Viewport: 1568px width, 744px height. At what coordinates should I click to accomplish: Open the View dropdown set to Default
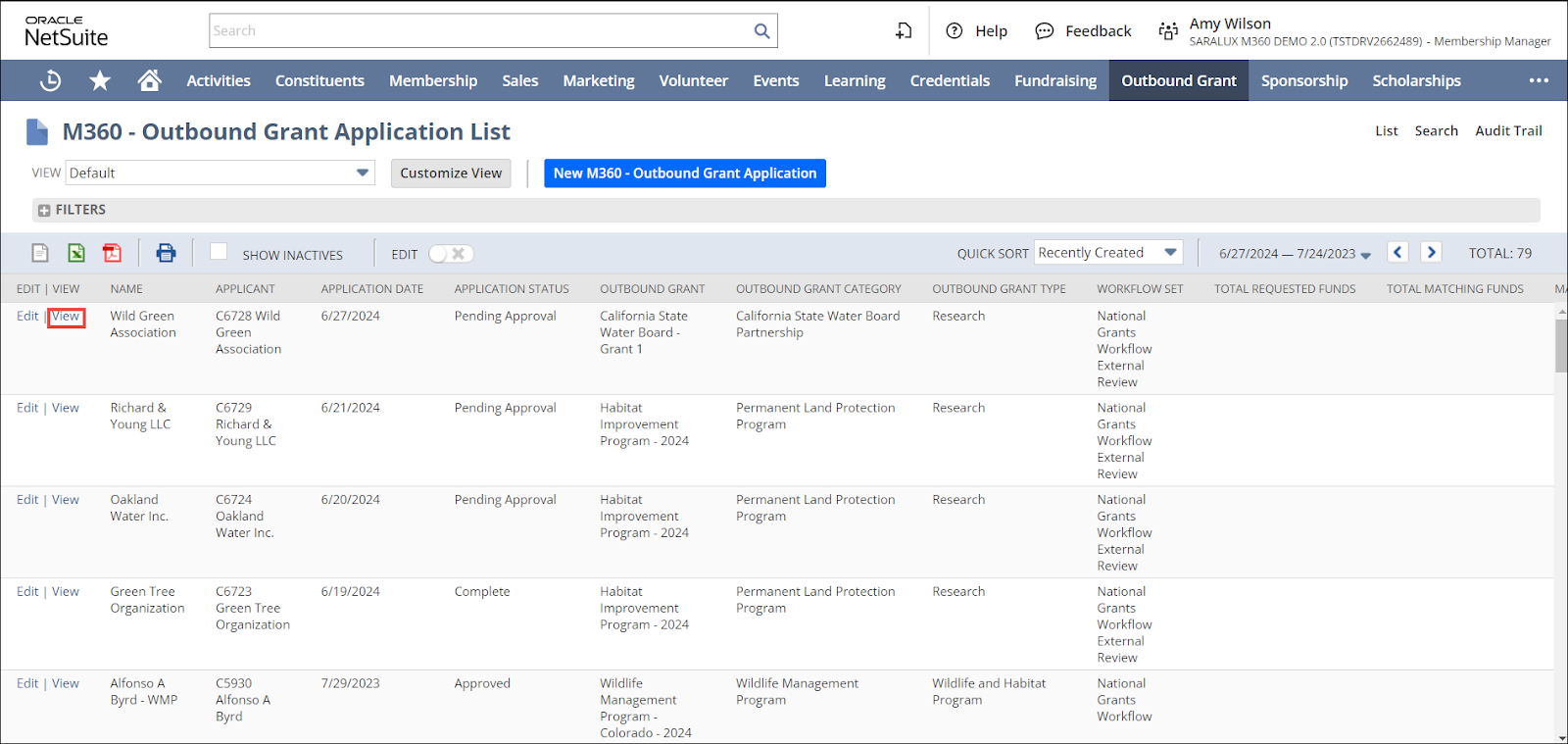220,173
